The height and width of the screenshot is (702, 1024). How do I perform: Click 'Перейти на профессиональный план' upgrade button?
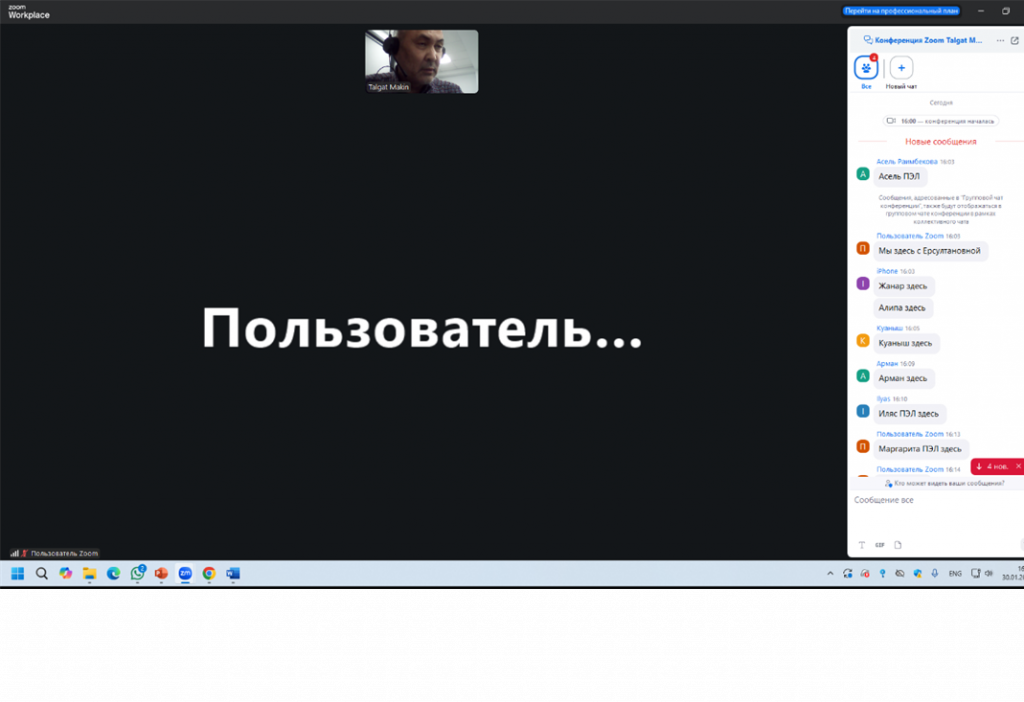[x=901, y=11]
